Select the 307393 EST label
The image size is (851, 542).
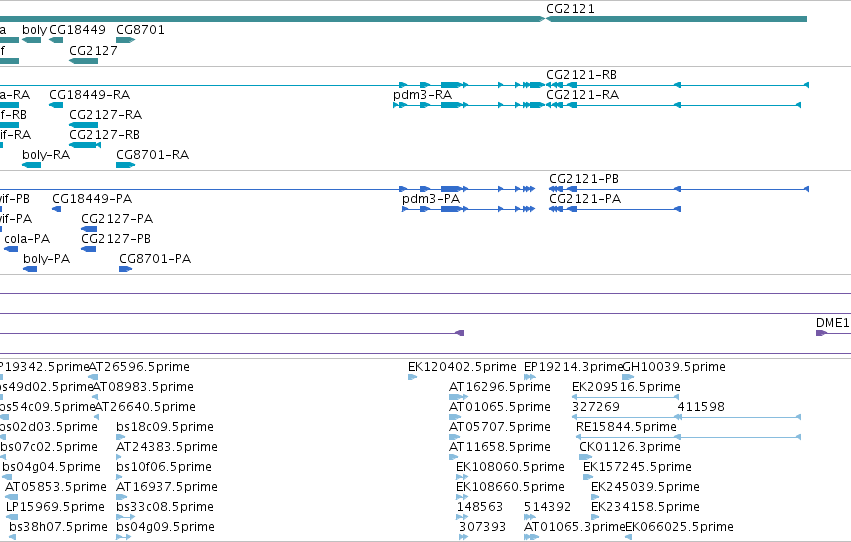click(482, 527)
